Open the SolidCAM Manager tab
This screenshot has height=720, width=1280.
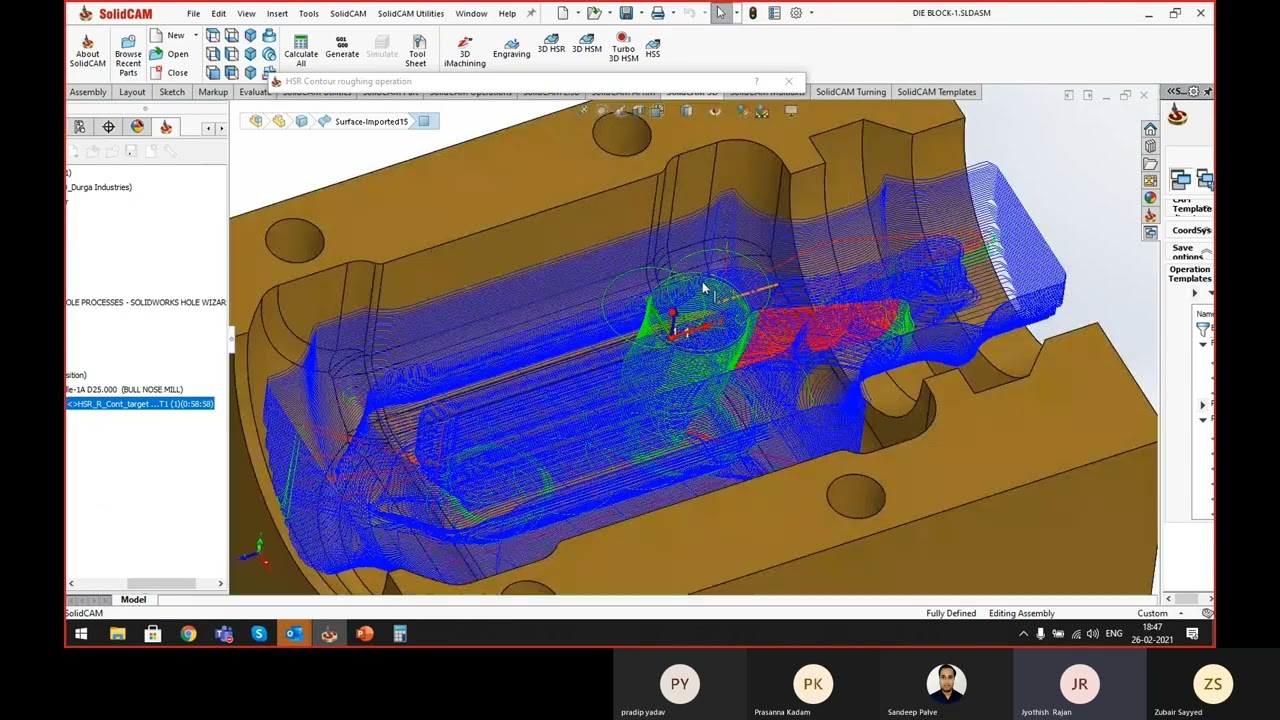(166, 127)
